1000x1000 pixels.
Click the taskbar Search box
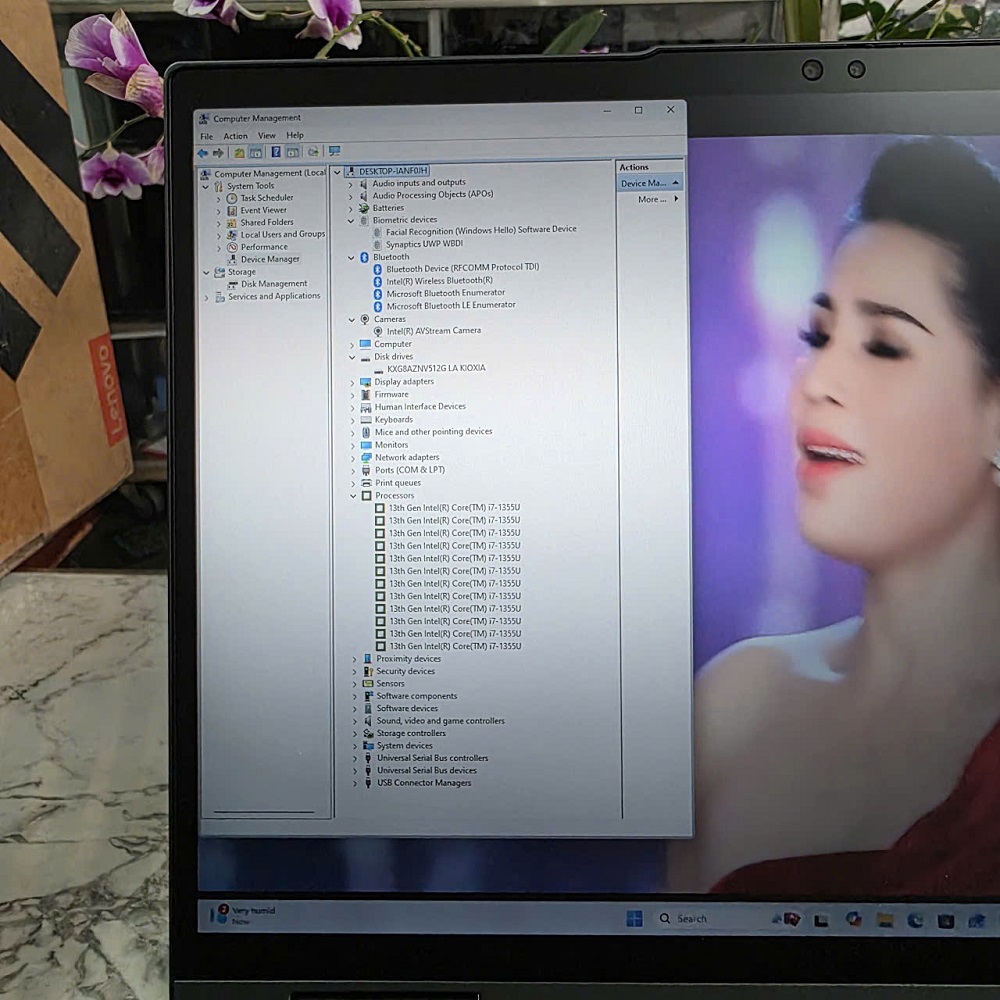[x=690, y=918]
